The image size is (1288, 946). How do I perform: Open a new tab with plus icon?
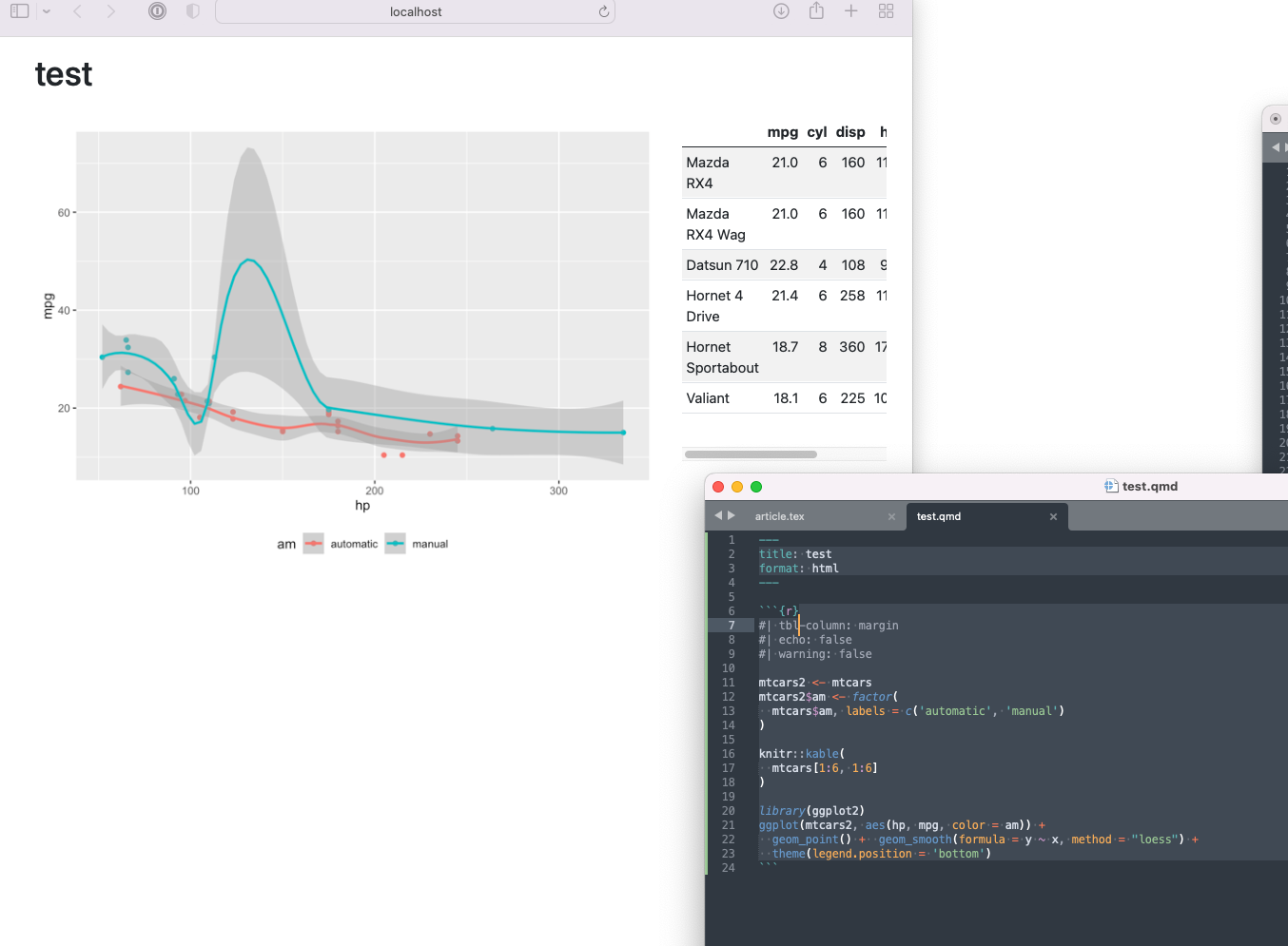tap(851, 11)
